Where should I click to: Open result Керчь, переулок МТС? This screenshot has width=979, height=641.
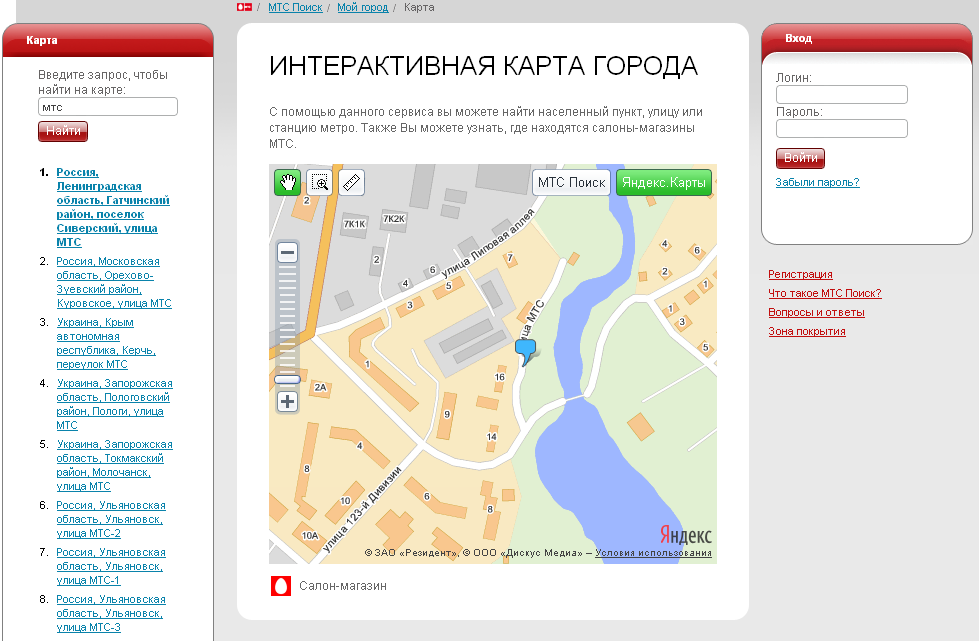[x=106, y=343]
